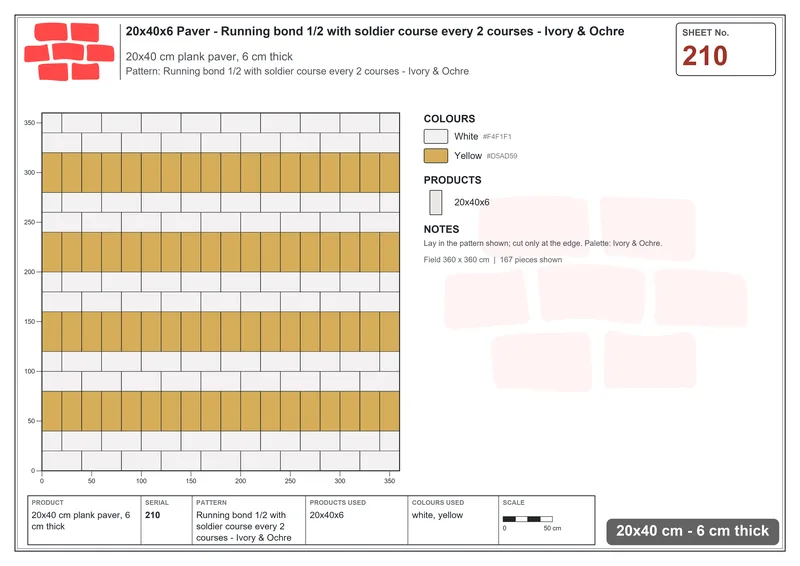The width and height of the screenshot is (800, 566).
Task: Click '167 pieces shown' text
Action: (531, 260)
